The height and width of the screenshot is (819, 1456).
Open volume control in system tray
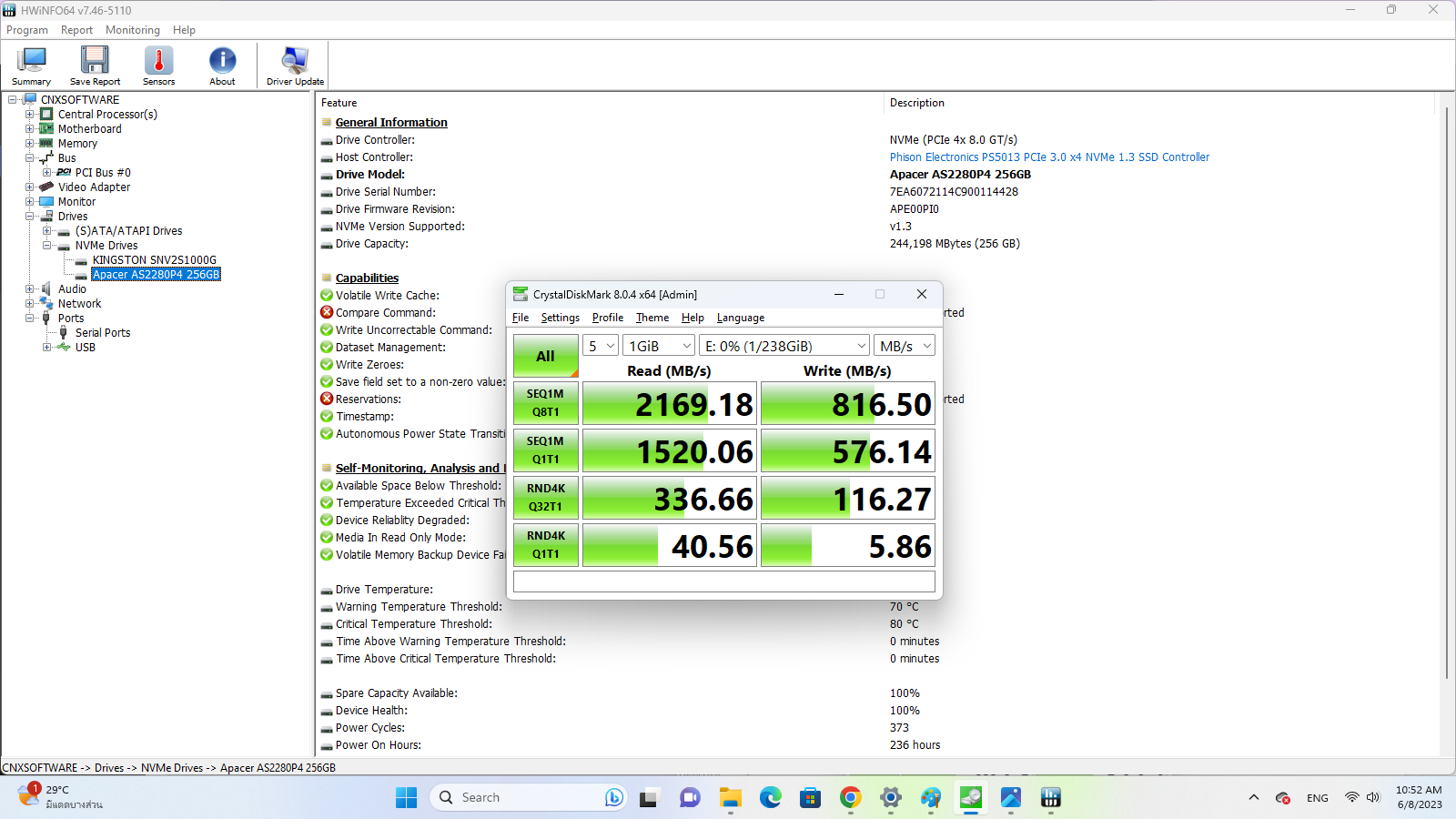(1373, 798)
